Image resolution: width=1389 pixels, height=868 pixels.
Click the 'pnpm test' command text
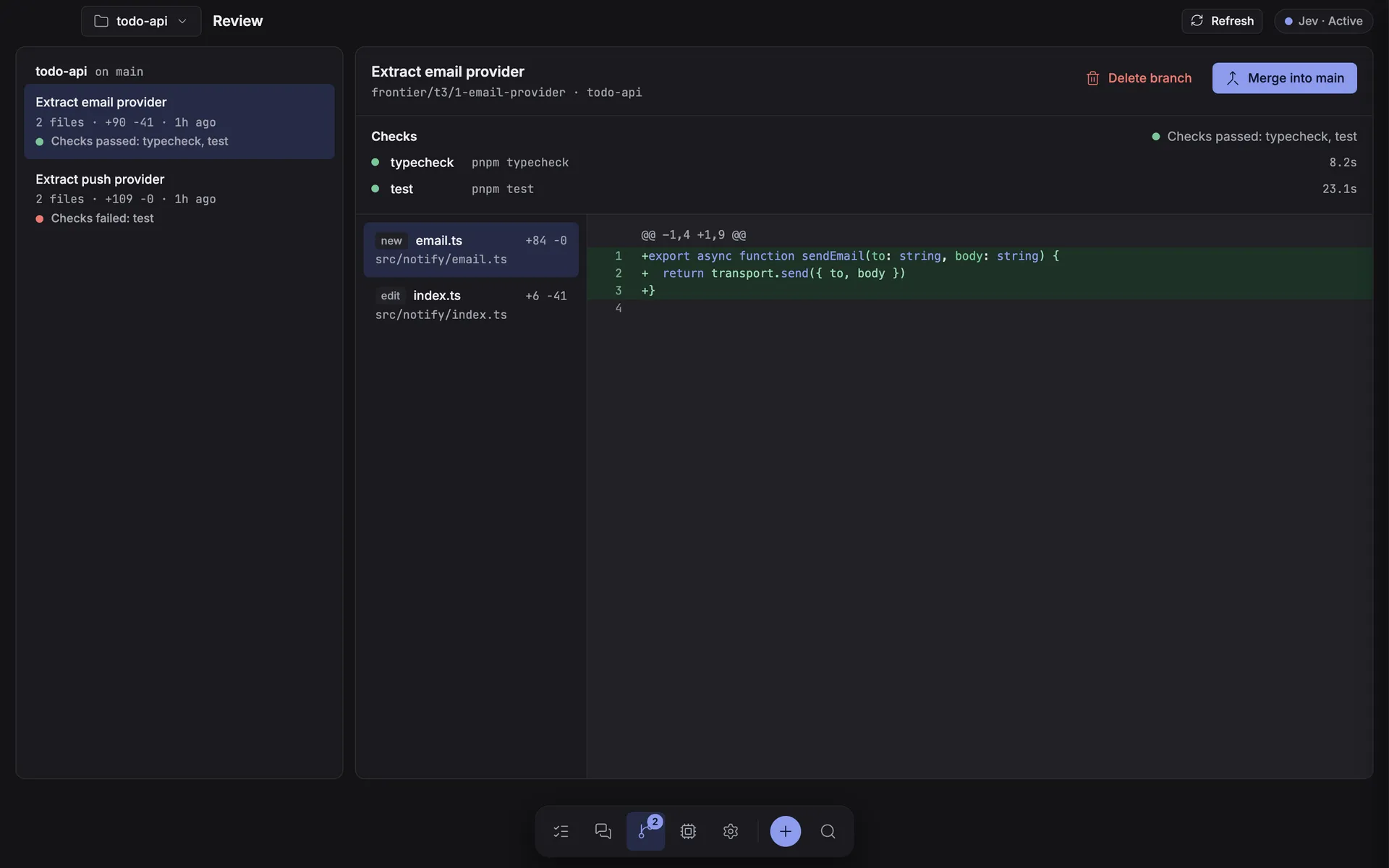coord(503,189)
